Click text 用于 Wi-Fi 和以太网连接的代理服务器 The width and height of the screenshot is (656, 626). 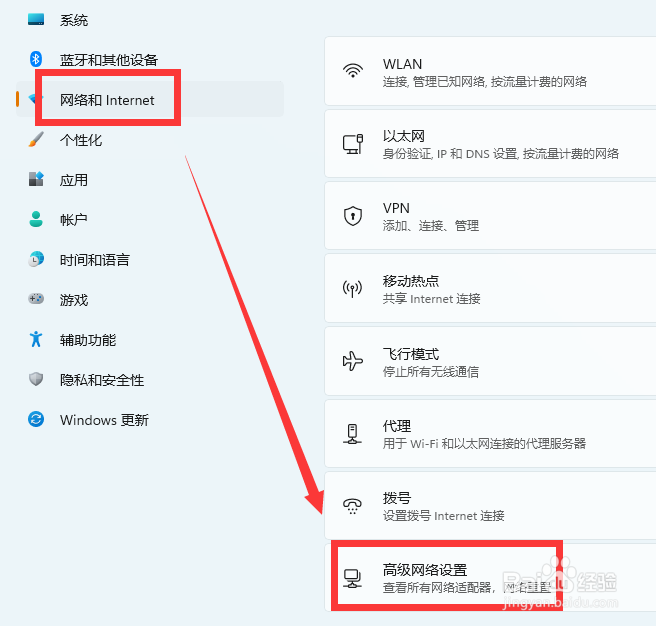click(484, 444)
